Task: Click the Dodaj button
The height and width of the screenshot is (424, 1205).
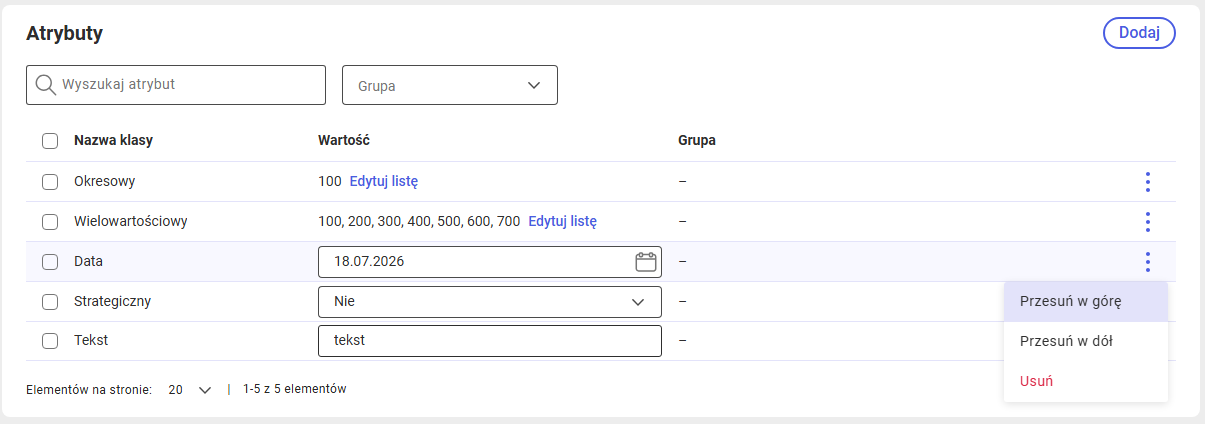Action: pyautogui.click(x=1139, y=33)
